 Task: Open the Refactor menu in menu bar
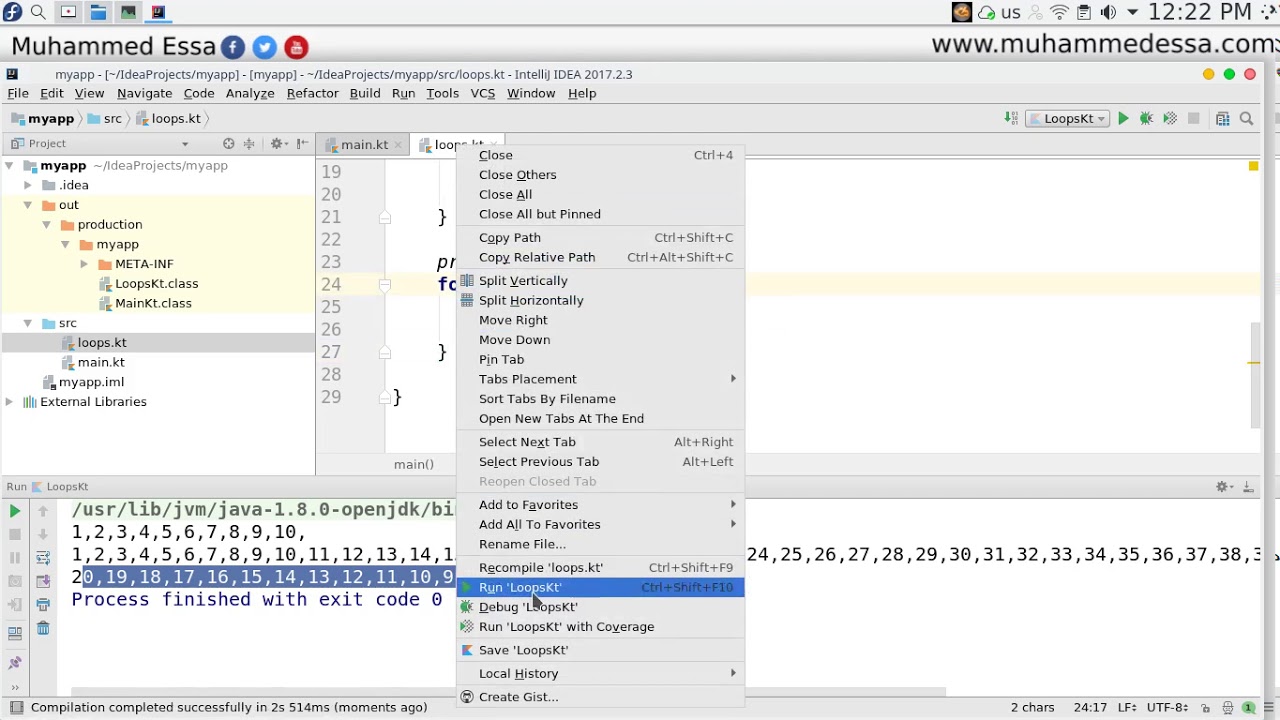click(x=312, y=93)
